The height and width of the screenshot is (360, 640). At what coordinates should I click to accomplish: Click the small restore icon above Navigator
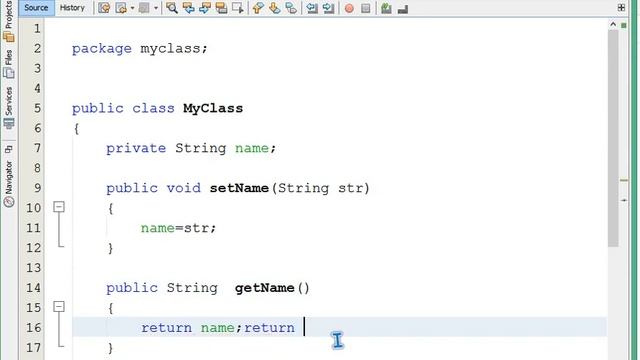(9, 149)
